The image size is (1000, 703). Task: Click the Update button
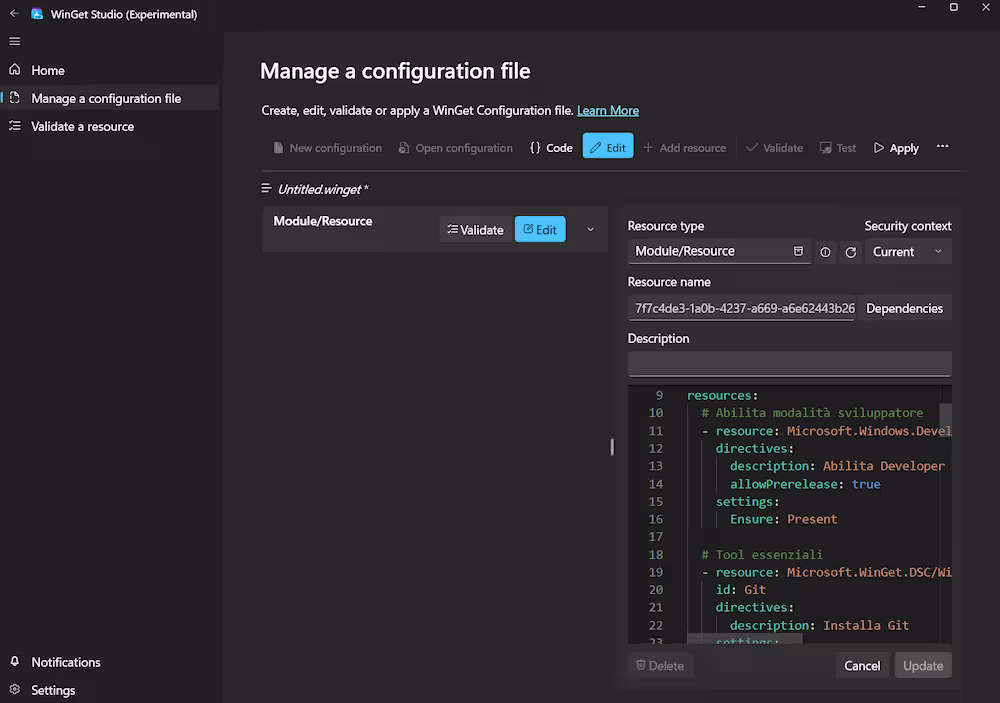[x=923, y=666]
